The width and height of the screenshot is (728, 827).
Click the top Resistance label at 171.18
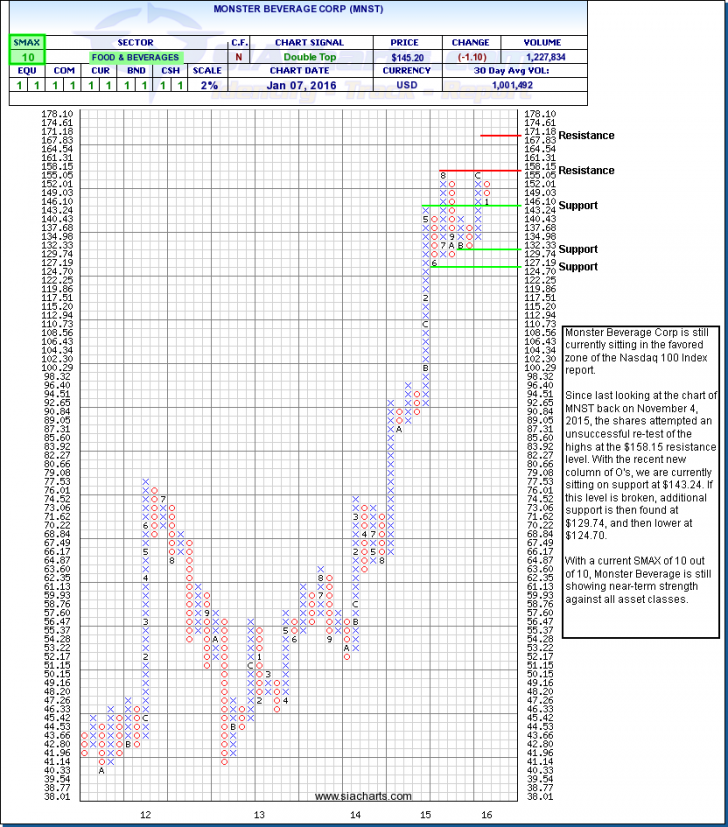pyautogui.click(x=586, y=135)
